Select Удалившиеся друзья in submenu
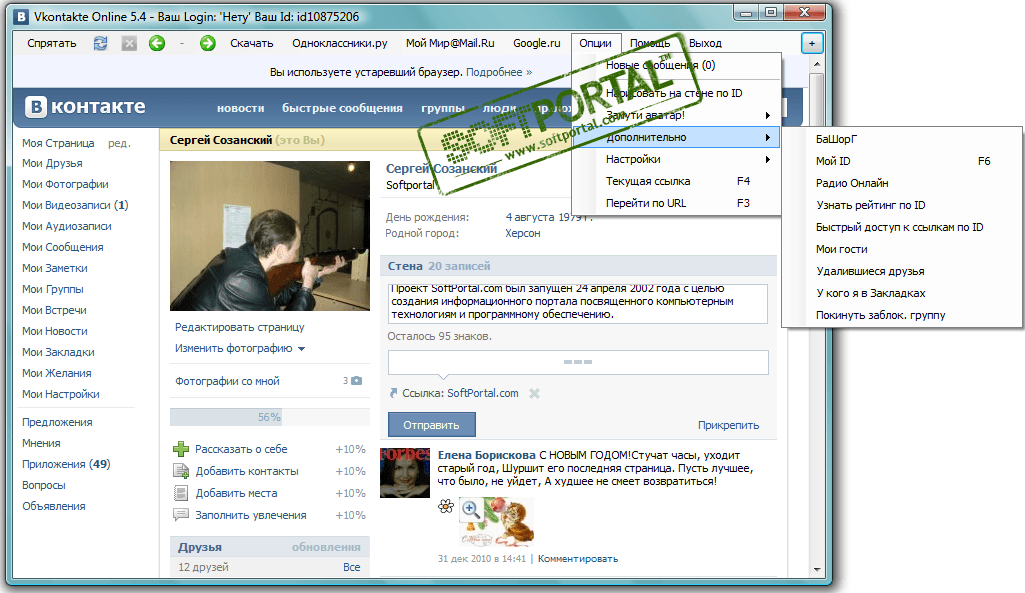This screenshot has height=593, width=1025. (902, 271)
